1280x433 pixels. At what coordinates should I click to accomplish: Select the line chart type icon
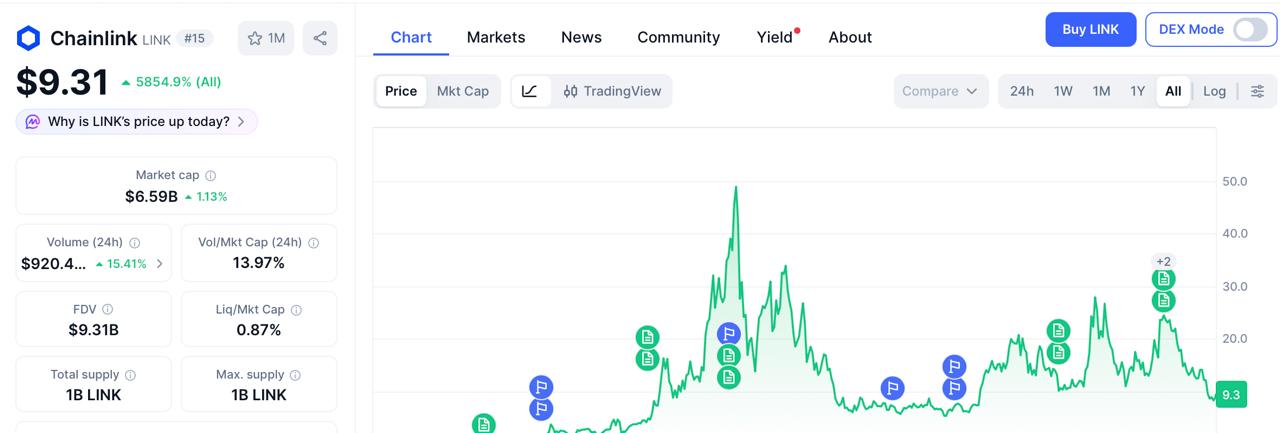click(x=530, y=91)
